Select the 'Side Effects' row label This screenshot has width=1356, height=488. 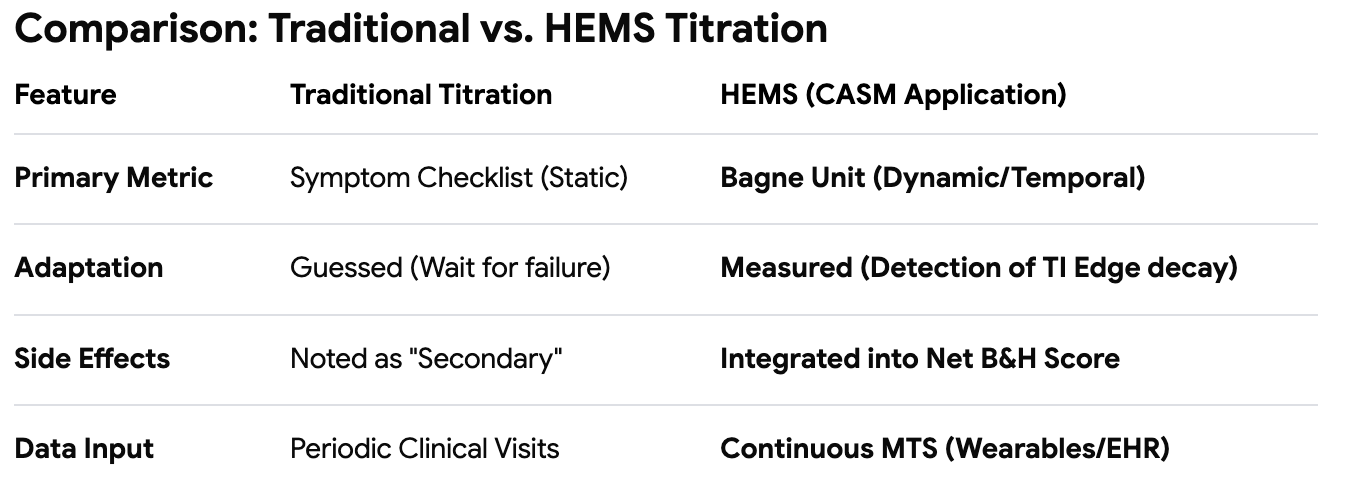(x=92, y=358)
